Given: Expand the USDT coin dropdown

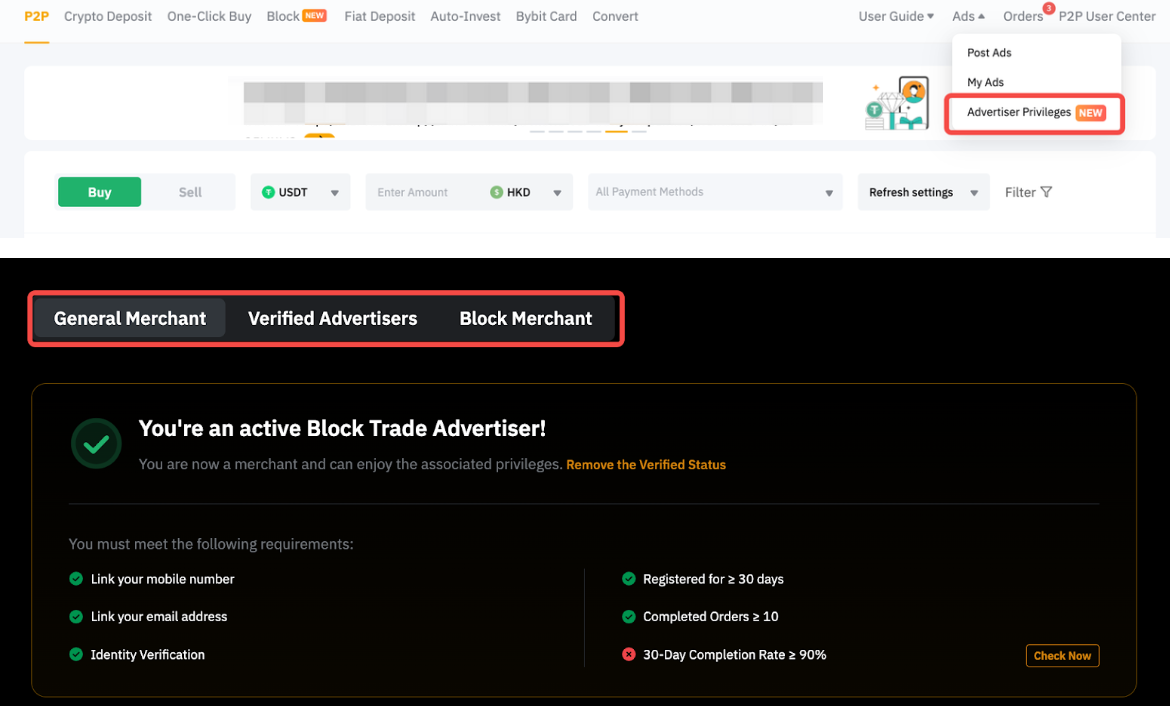Looking at the screenshot, I should pos(334,193).
